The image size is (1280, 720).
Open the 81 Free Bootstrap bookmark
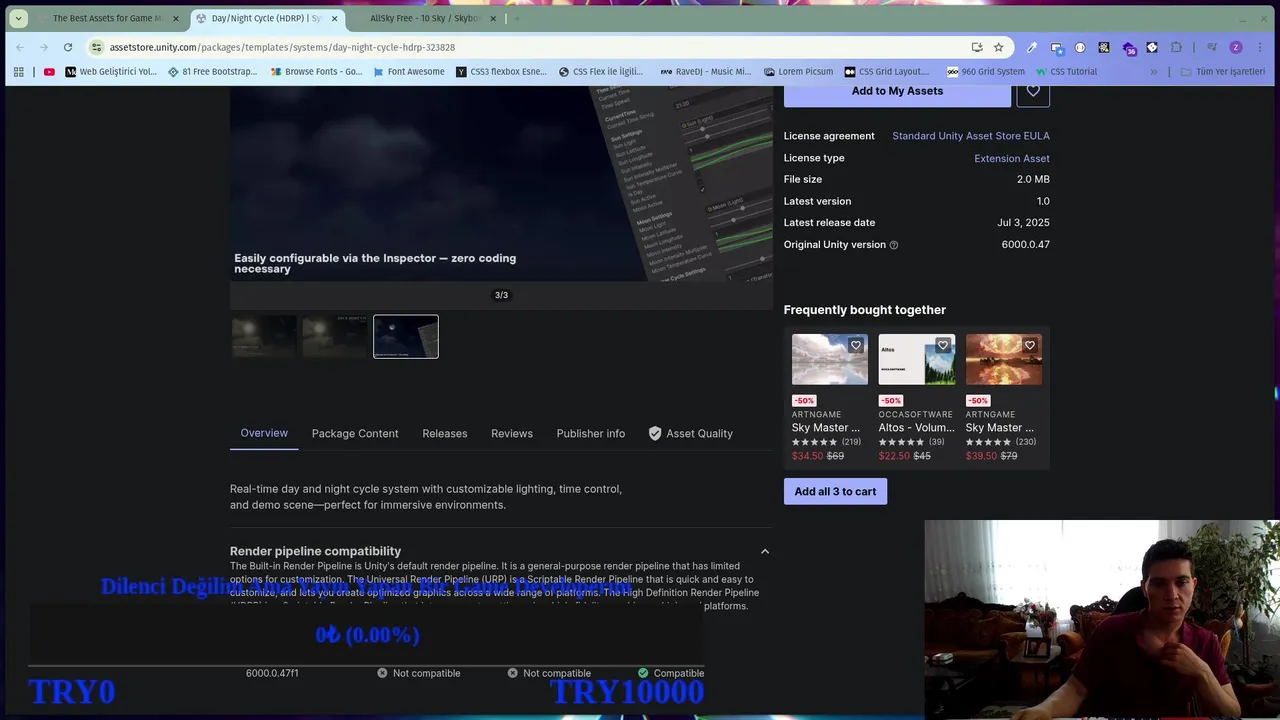pos(213,72)
